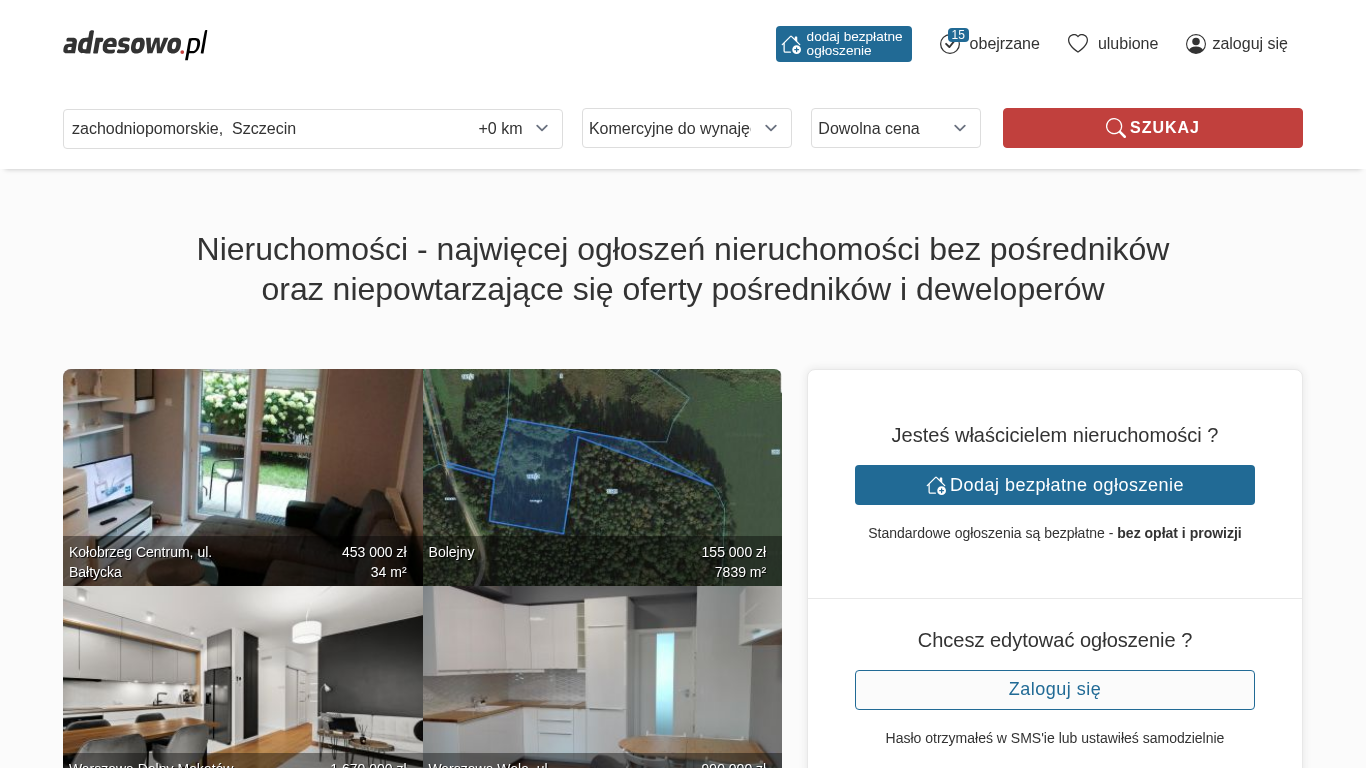The image size is (1366, 768).
Task: Click the adresowo.pl logo
Action: (135, 44)
